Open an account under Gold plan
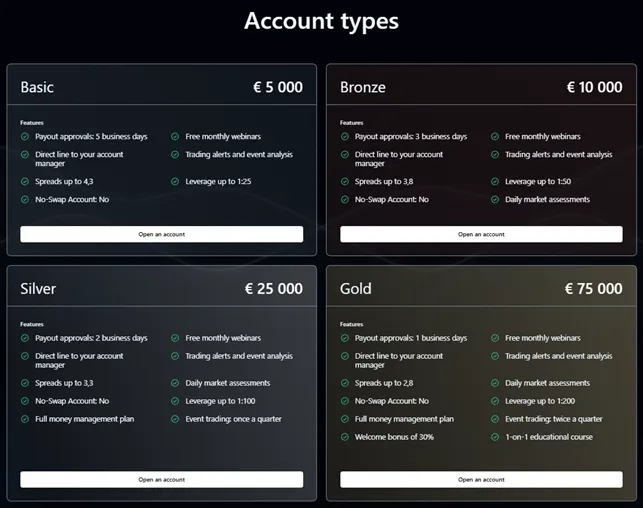Viewport: 643px width, 508px height. point(481,479)
